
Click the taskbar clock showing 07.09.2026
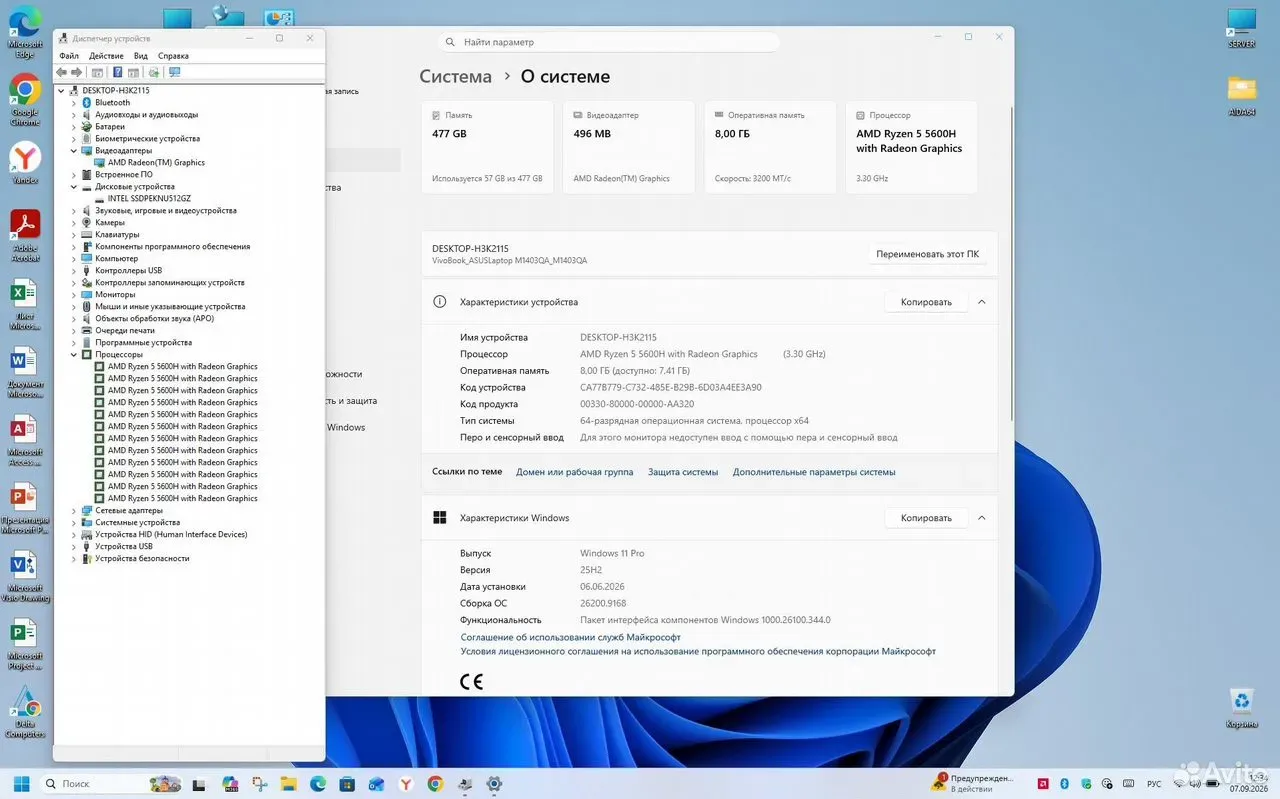[x=1249, y=782]
